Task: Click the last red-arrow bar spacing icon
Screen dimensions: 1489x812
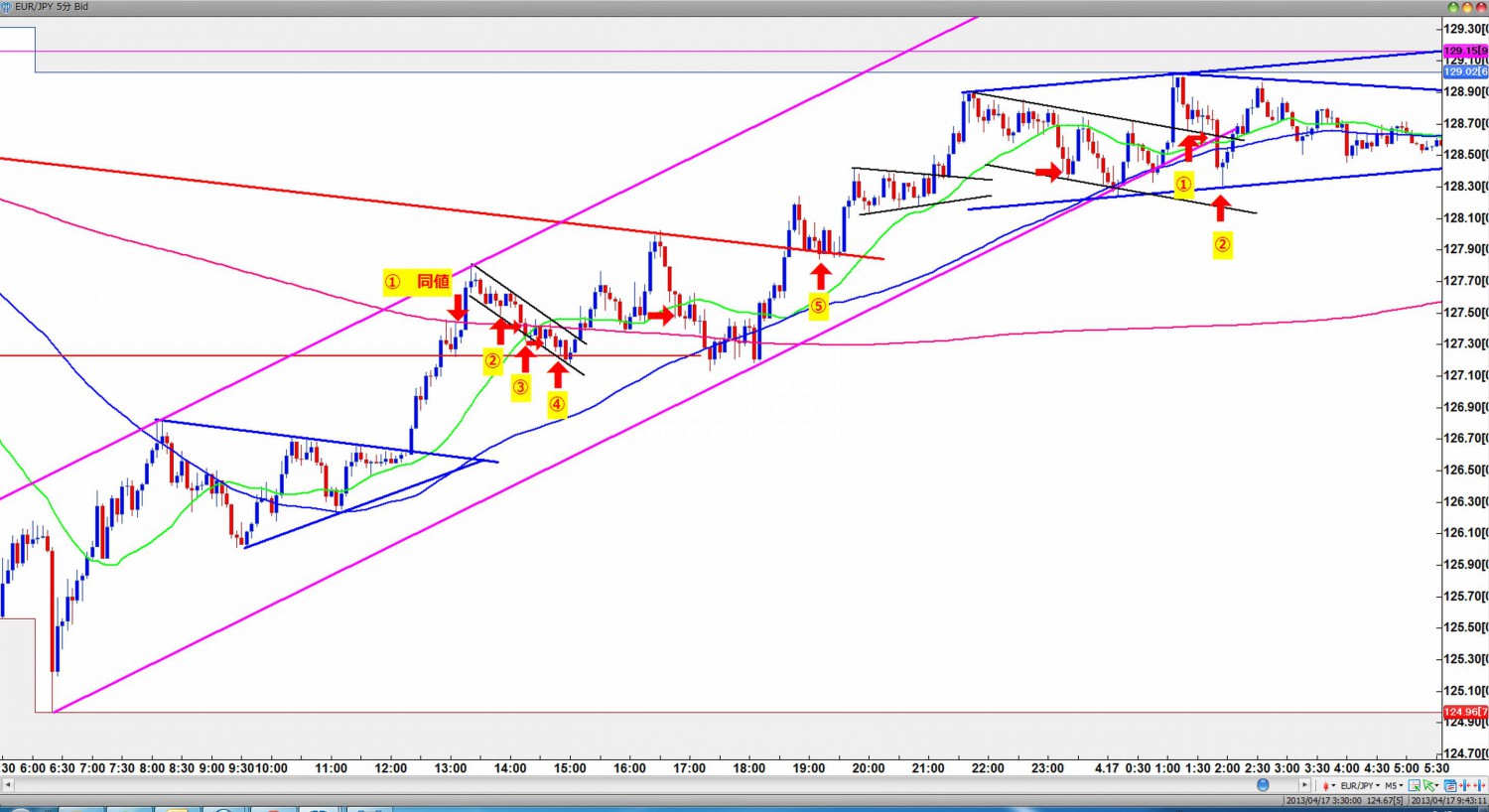Action: click(x=1479, y=785)
